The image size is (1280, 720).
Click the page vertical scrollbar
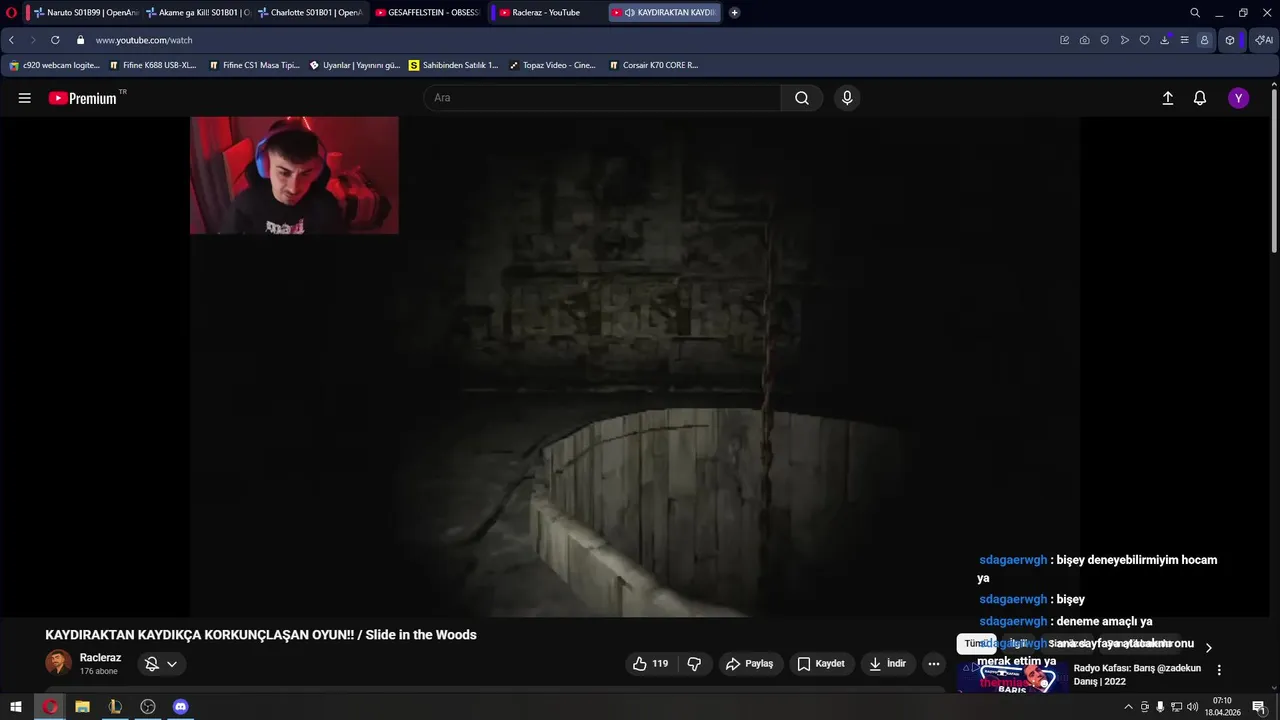pyautogui.click(x=1274, y=170)
